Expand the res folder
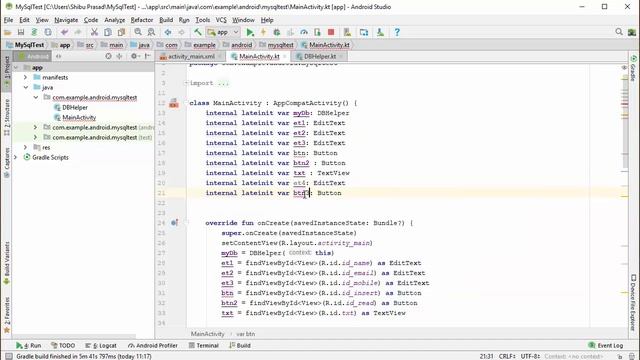Image resolution: width=640 pixels, height=360 pixels. click(x=26, y=147)
